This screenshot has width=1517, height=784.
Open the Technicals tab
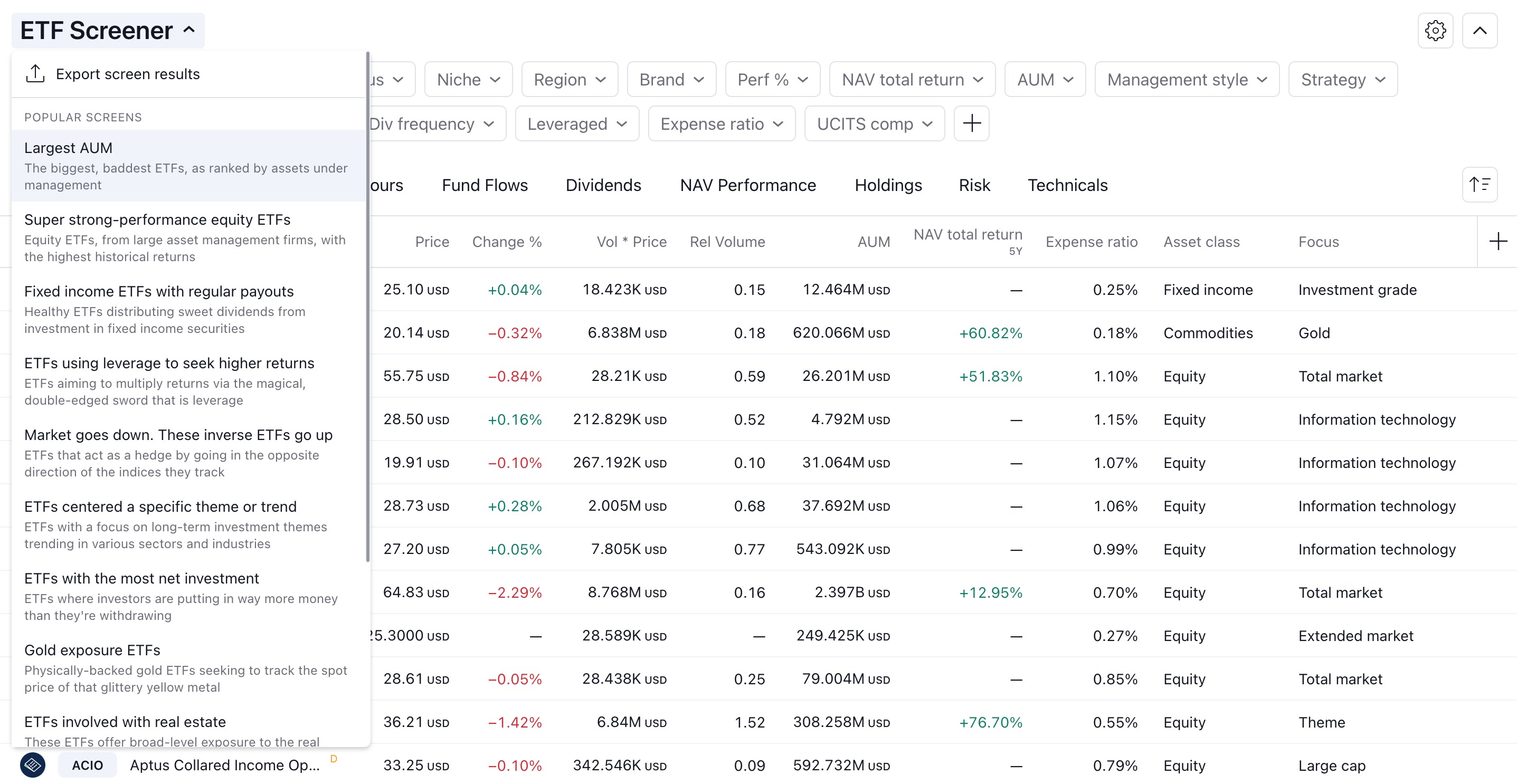[1067, 185]
